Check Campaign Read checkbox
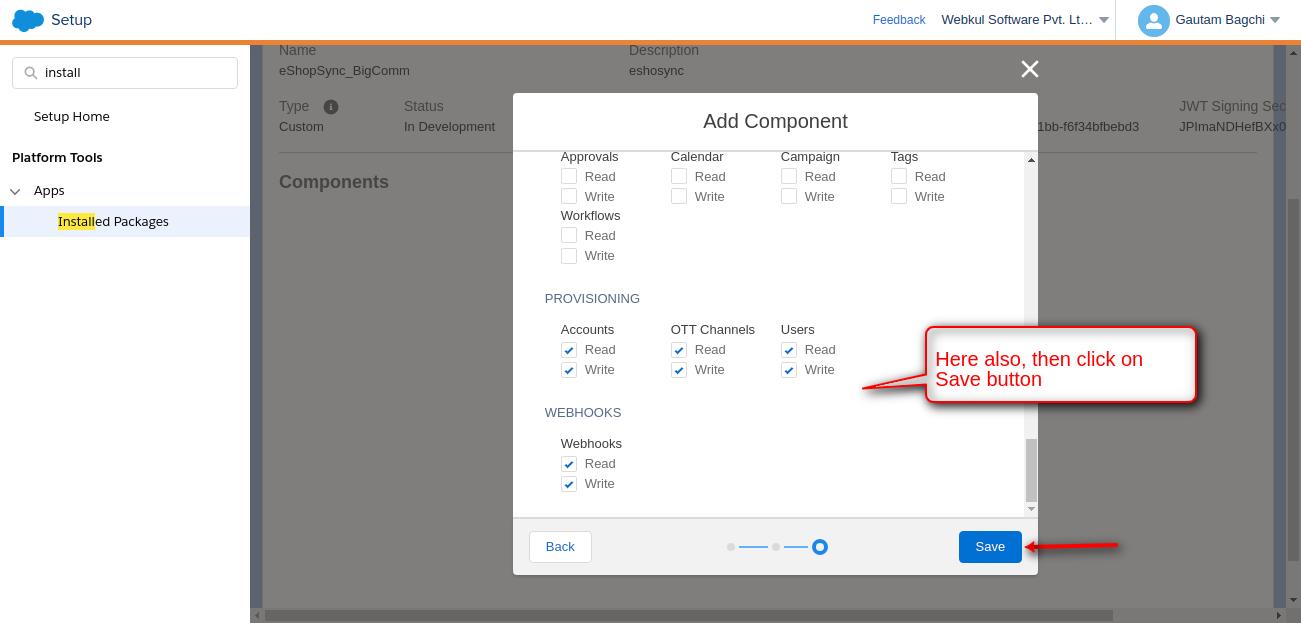 [x=789, y=177]
